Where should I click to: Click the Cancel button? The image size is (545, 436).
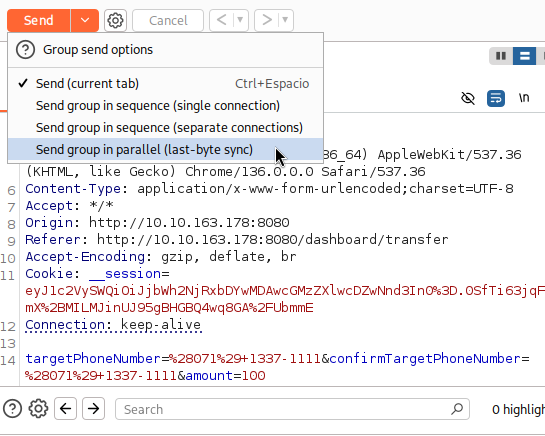tap(168, 21)
